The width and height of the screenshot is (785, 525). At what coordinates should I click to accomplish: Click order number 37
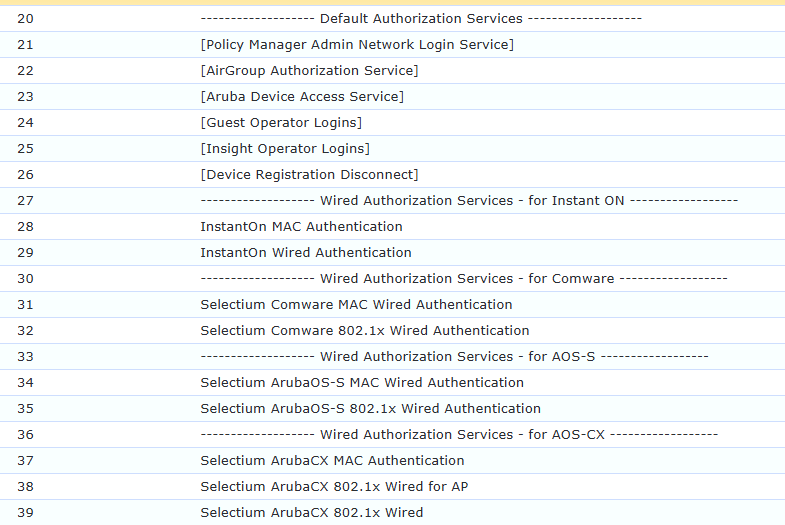tap(25, 461)
